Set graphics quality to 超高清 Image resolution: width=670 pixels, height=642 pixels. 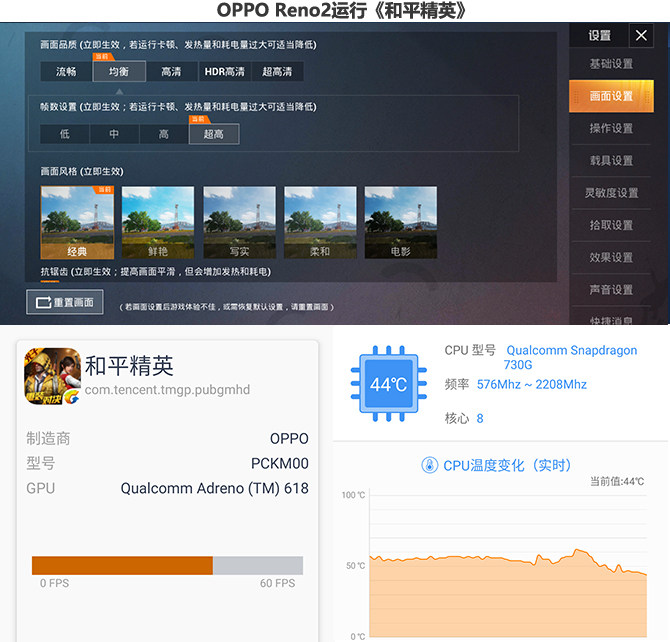pos(277,71)
